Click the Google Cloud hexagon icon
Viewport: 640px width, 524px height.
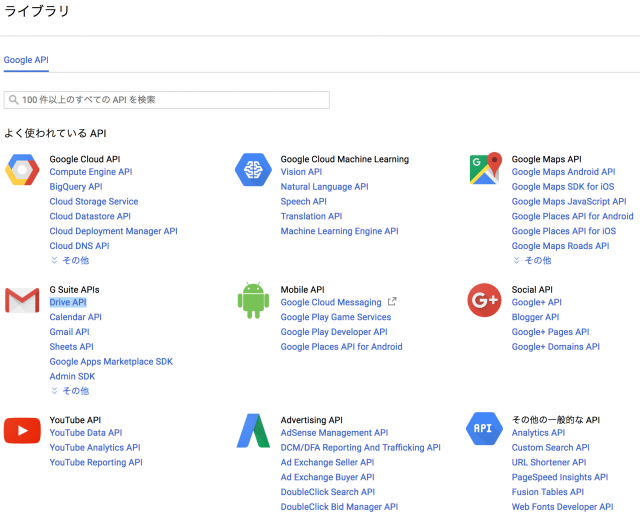point(22,169)
